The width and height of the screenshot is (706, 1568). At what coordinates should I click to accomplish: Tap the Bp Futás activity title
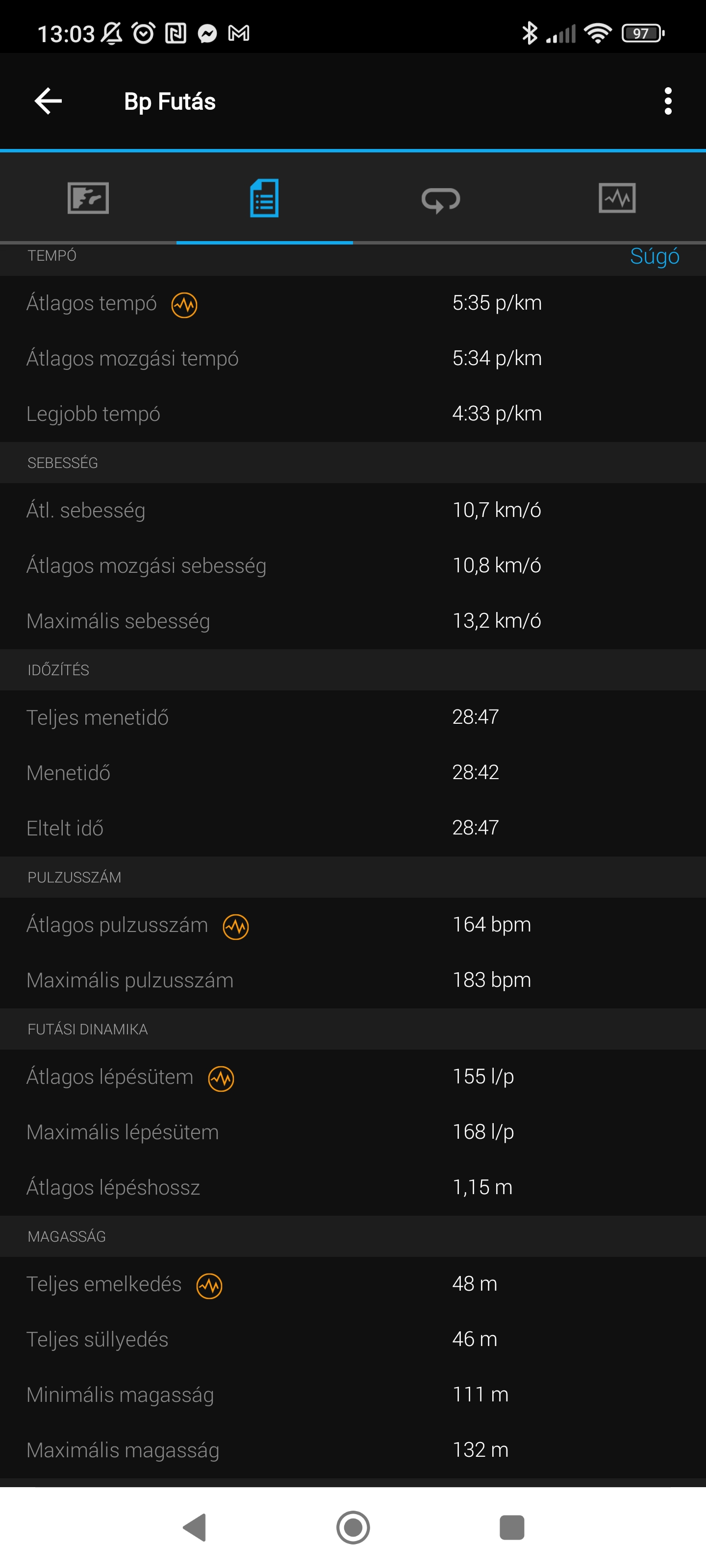click(170, 101)
